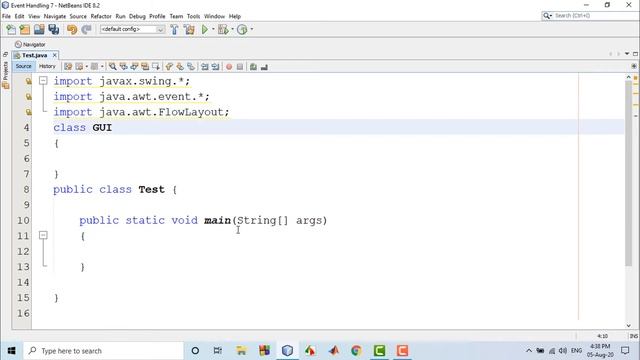Click the Type here to search box
Viewport: 640px width, 360px height.
click(x=103, y=351)
